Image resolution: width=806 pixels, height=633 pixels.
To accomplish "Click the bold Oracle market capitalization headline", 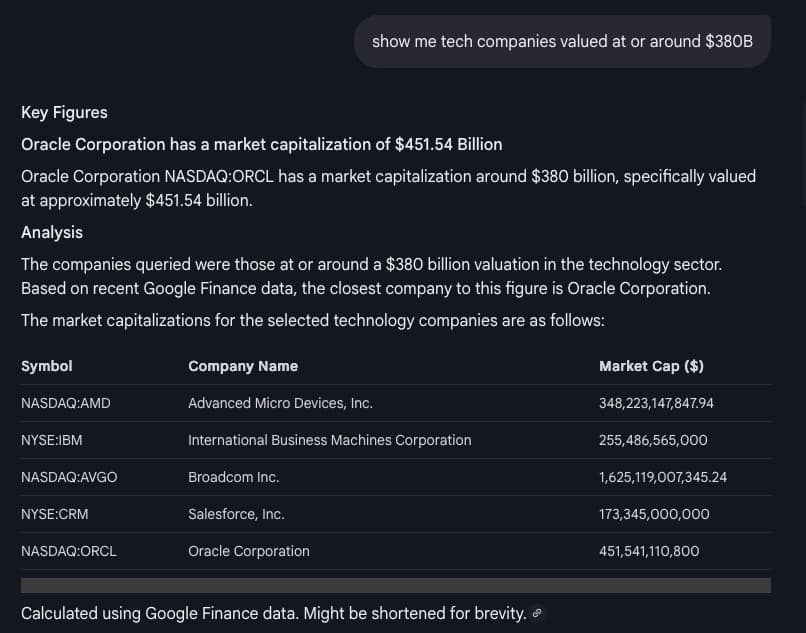I will coord(261,144).
